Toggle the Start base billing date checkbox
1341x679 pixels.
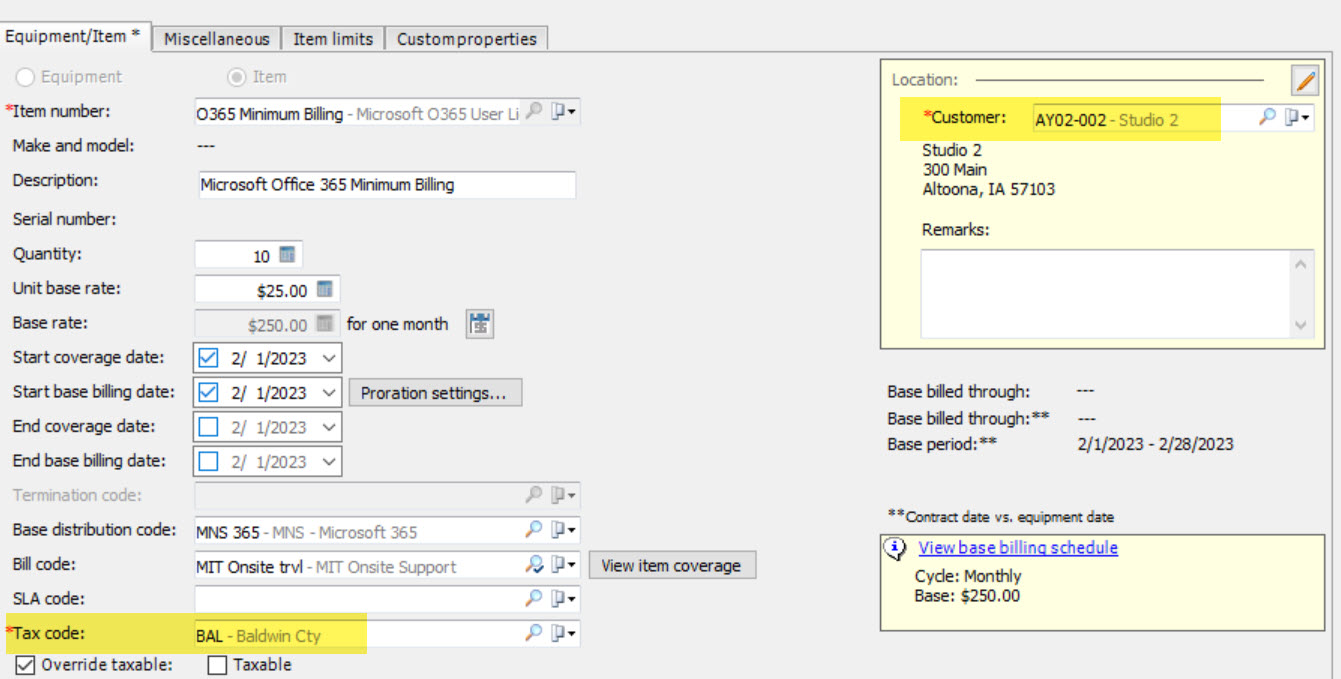[208, 393]
